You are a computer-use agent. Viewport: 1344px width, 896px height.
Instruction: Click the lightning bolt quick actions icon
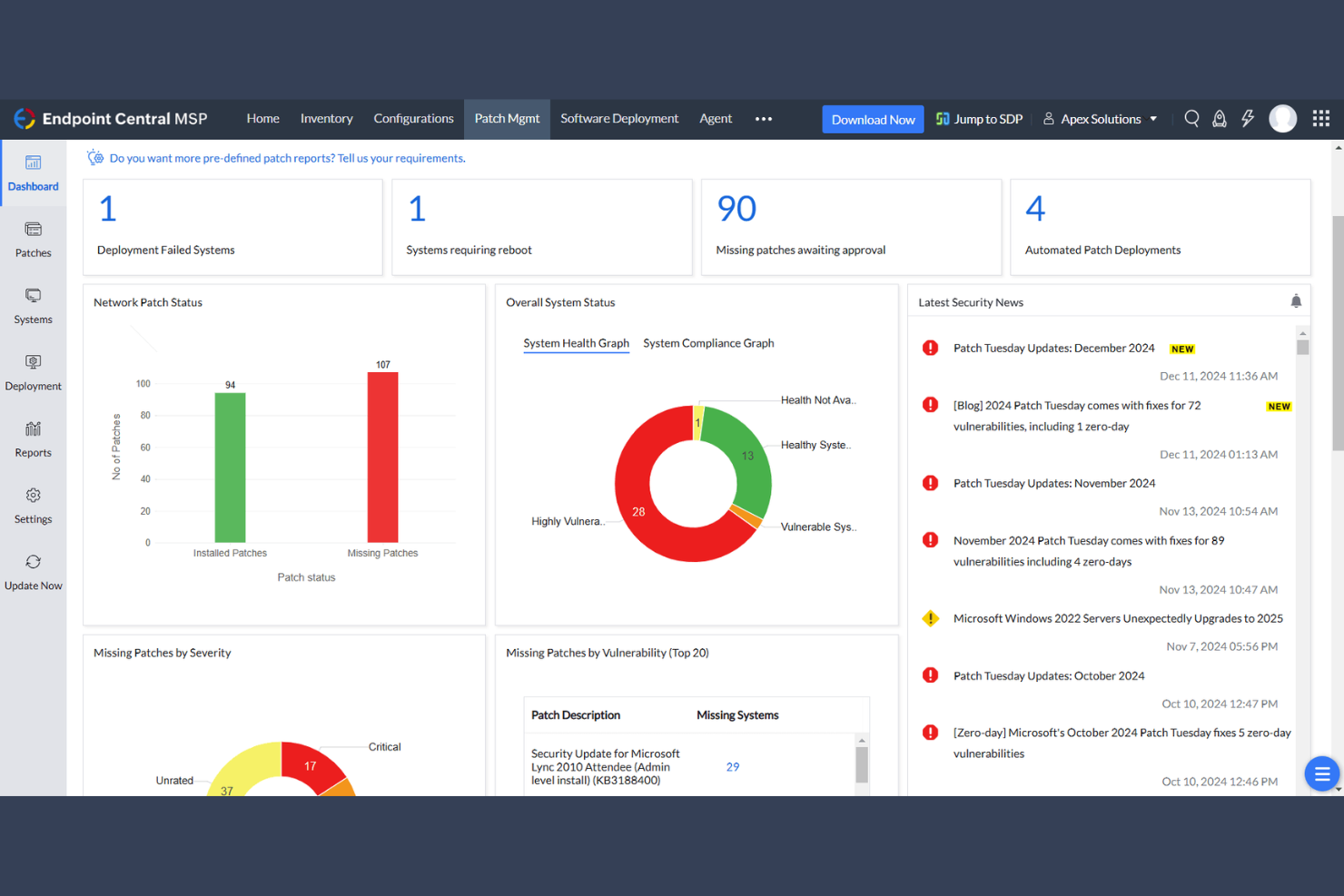click(x=1248, y=119)
